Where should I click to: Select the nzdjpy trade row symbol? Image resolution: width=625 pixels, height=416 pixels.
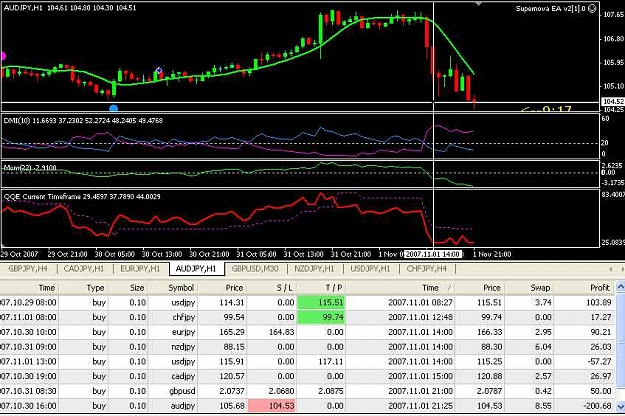183,347
